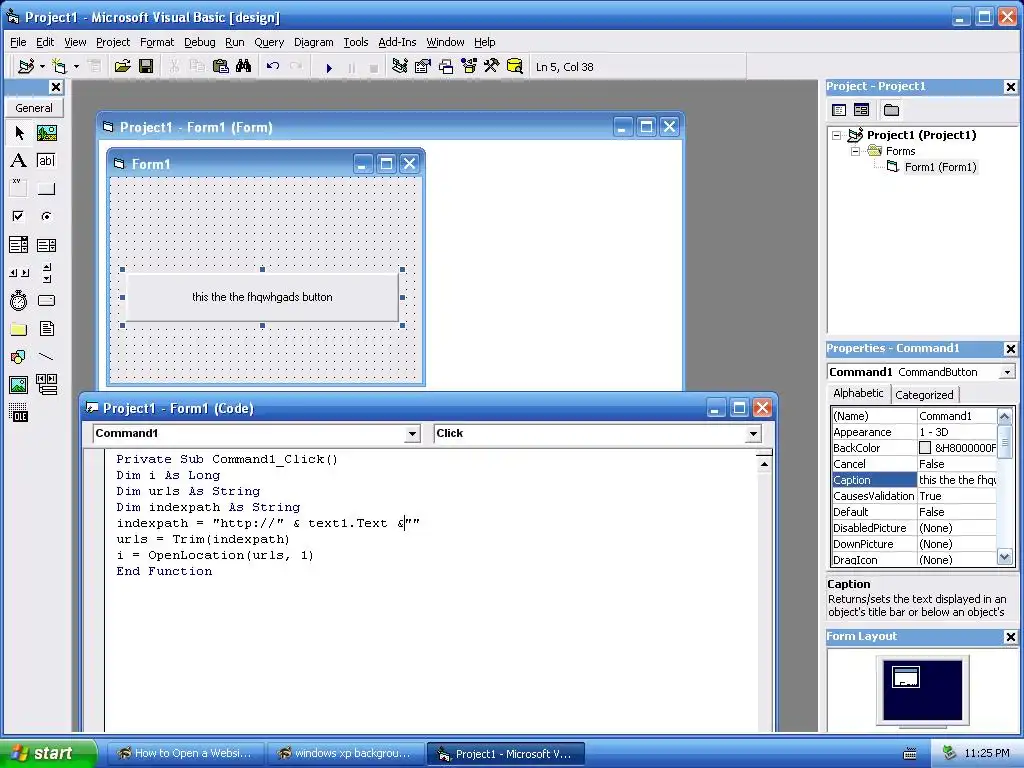The width and height of the screenshot is (1024, 768).
Task: Collapse the Forms folder node
Action: (x=855, y=152)
